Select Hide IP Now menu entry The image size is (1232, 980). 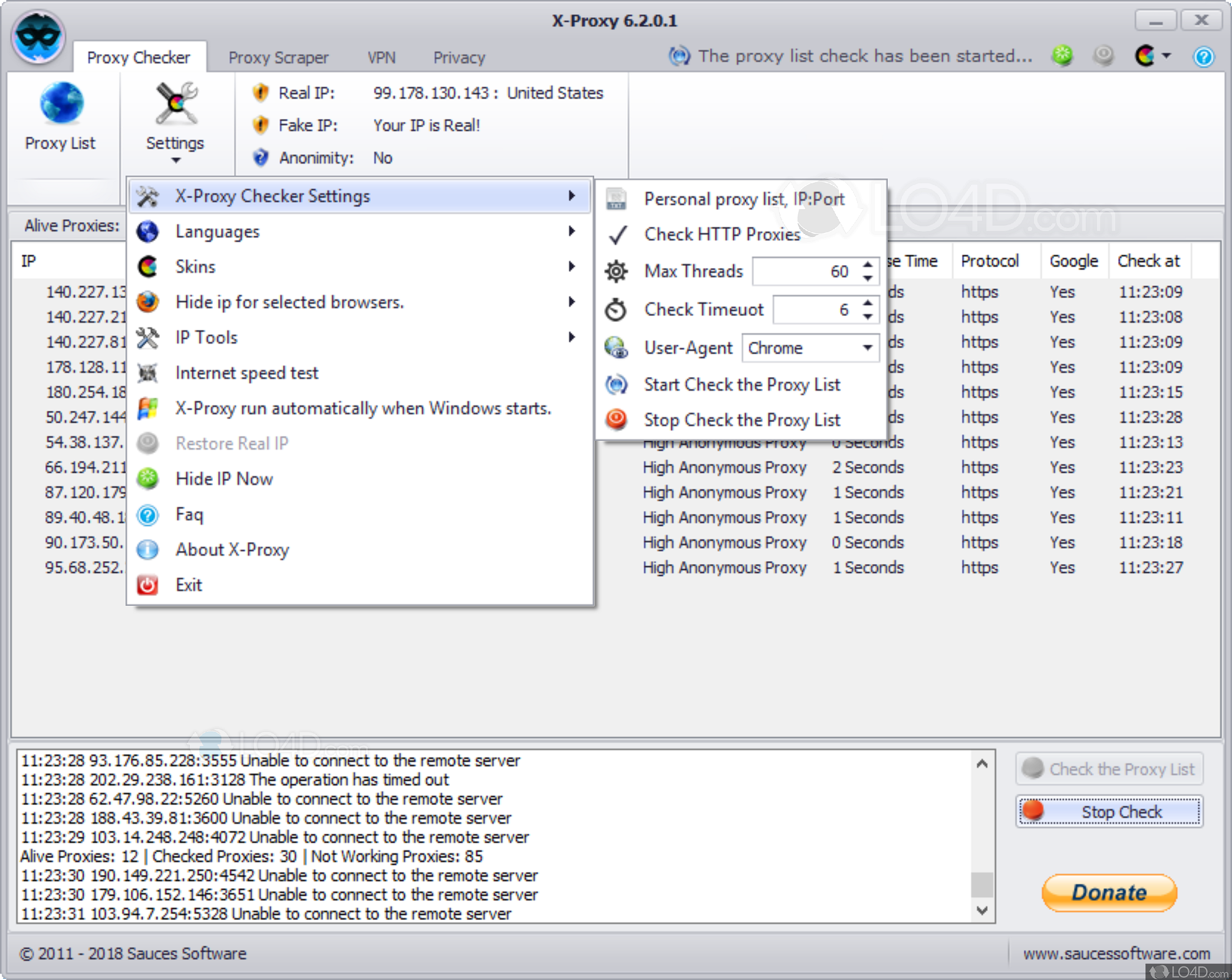coord(224,479)
